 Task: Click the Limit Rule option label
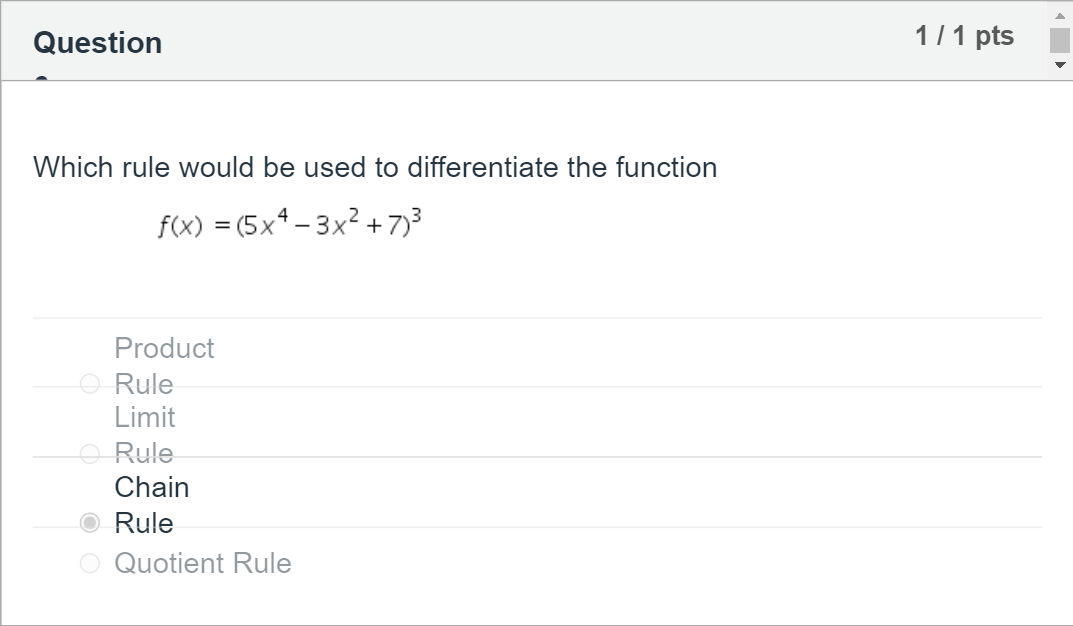pos(145,435)
